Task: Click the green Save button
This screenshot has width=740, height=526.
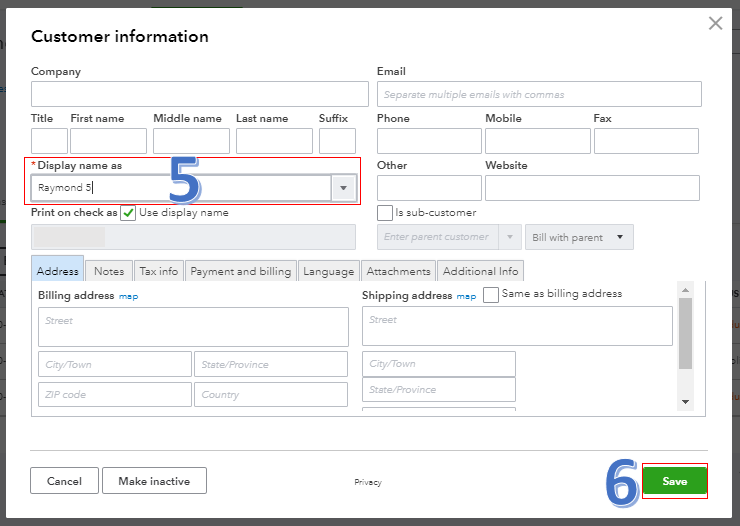Action: pyautogui.click(x=674, y=481)
